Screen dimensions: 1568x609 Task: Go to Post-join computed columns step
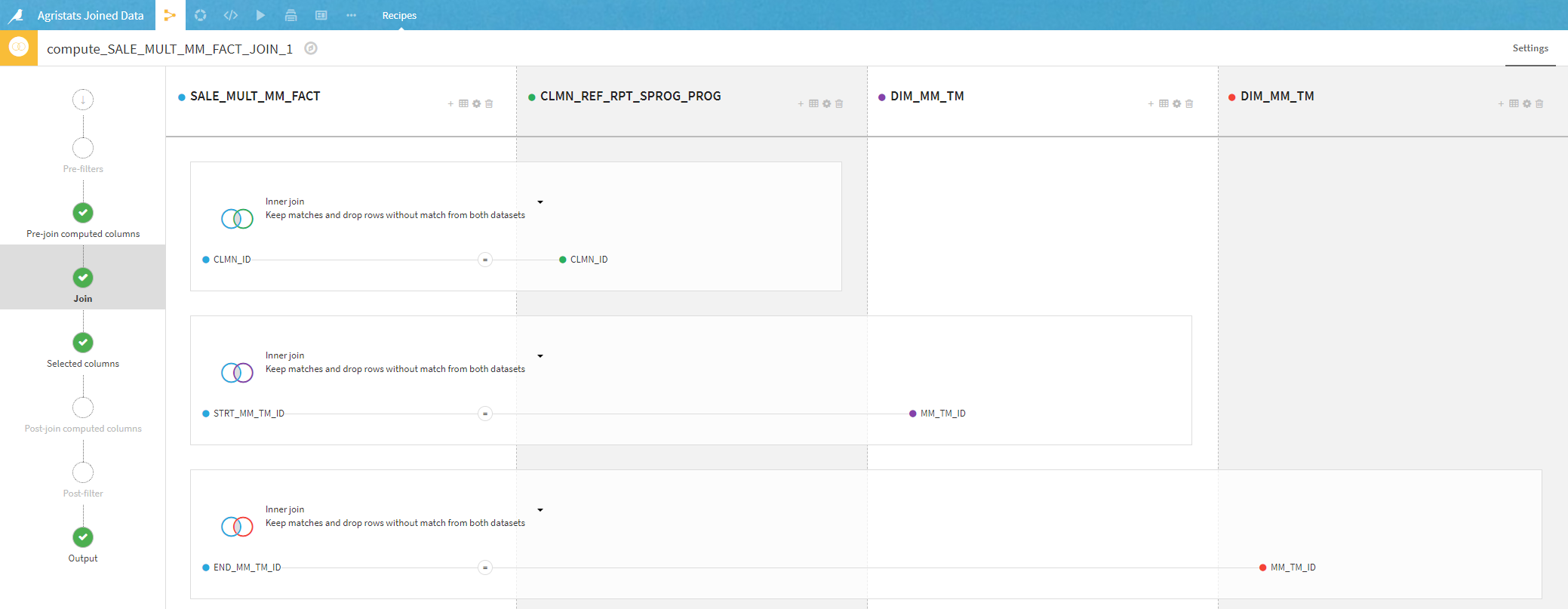tap(83, 414)
